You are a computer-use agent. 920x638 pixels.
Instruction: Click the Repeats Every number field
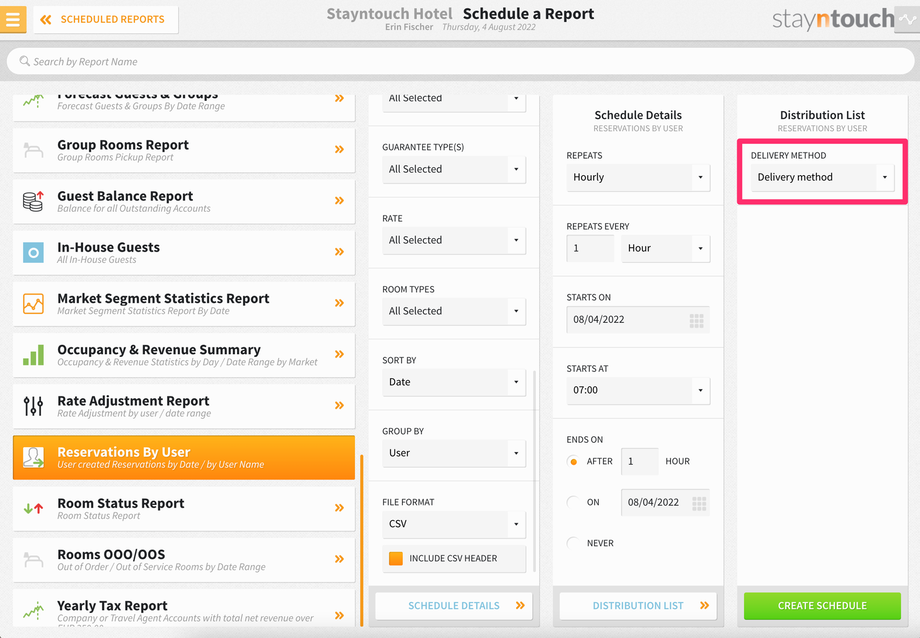[x=590, y=248]
